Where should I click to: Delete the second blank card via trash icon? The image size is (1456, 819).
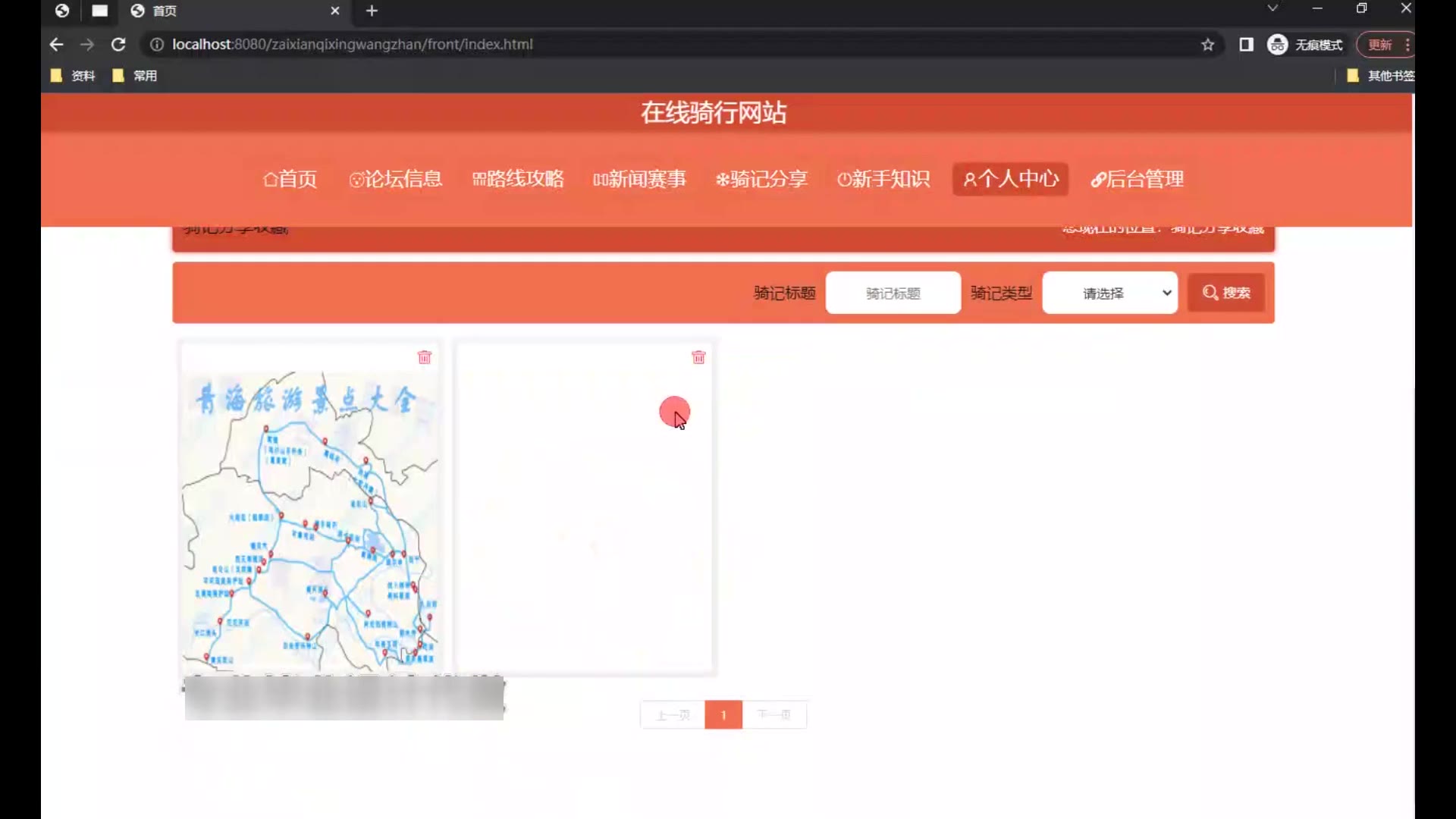pos(698,357)
